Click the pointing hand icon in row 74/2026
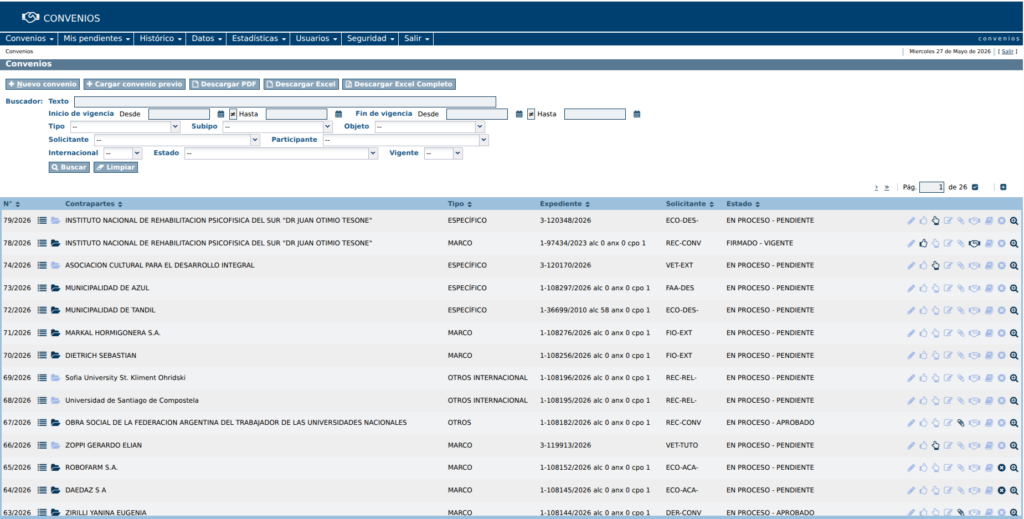Image resolution: width=1024 pixels, height=519 pixels. (x=935, y=266)
